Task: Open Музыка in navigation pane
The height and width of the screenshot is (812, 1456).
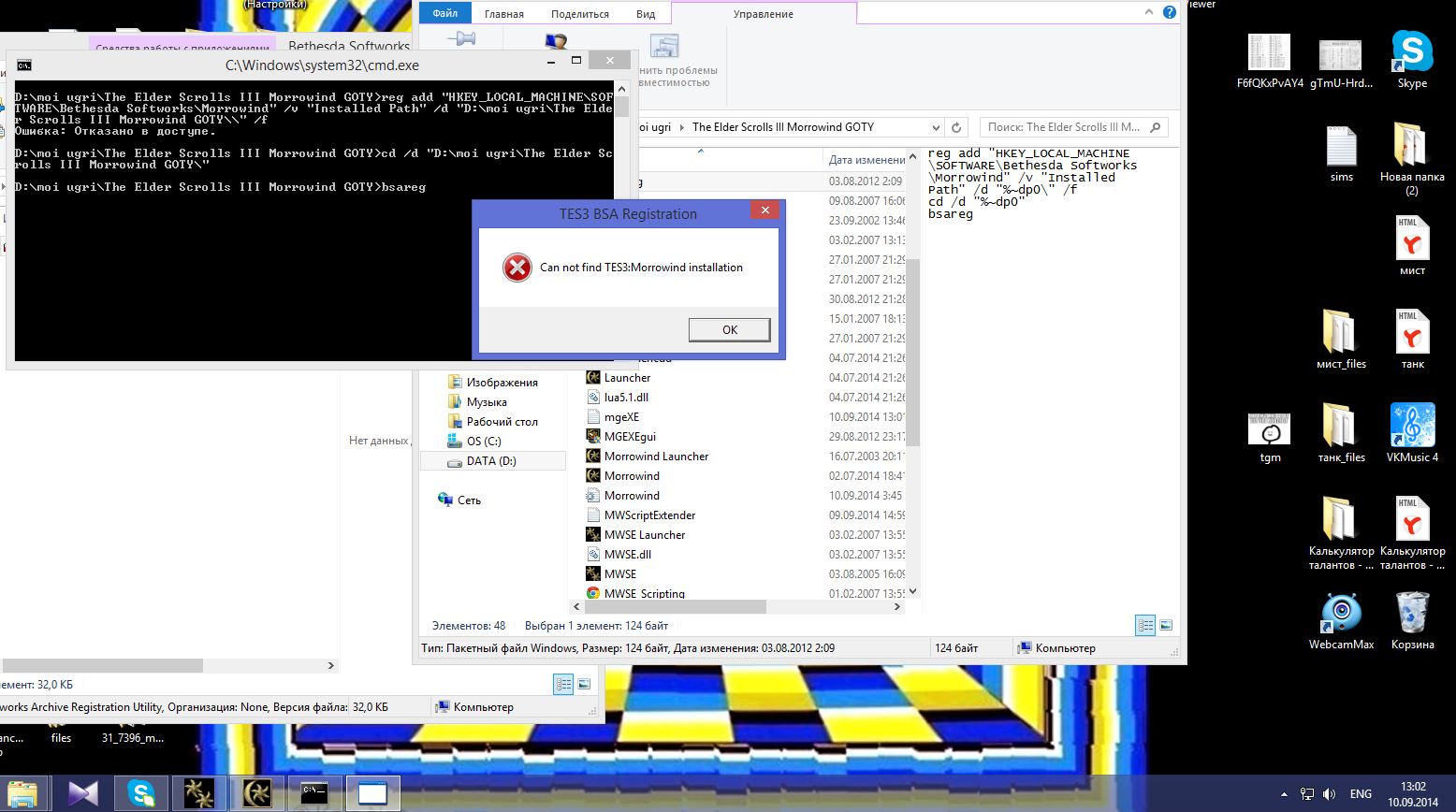Action: click(x=487, y=402)
